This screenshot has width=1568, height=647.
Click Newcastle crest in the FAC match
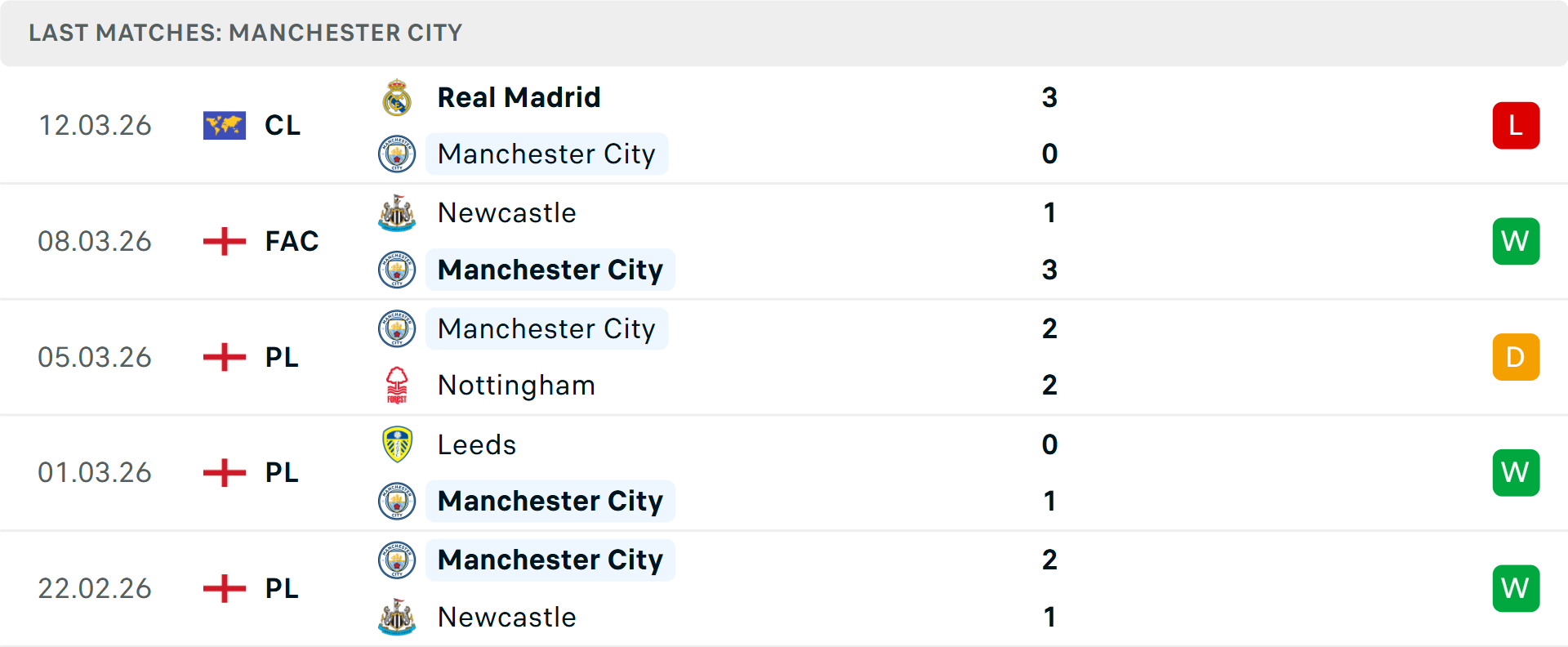pyautogui.click(x=397, y=213)
